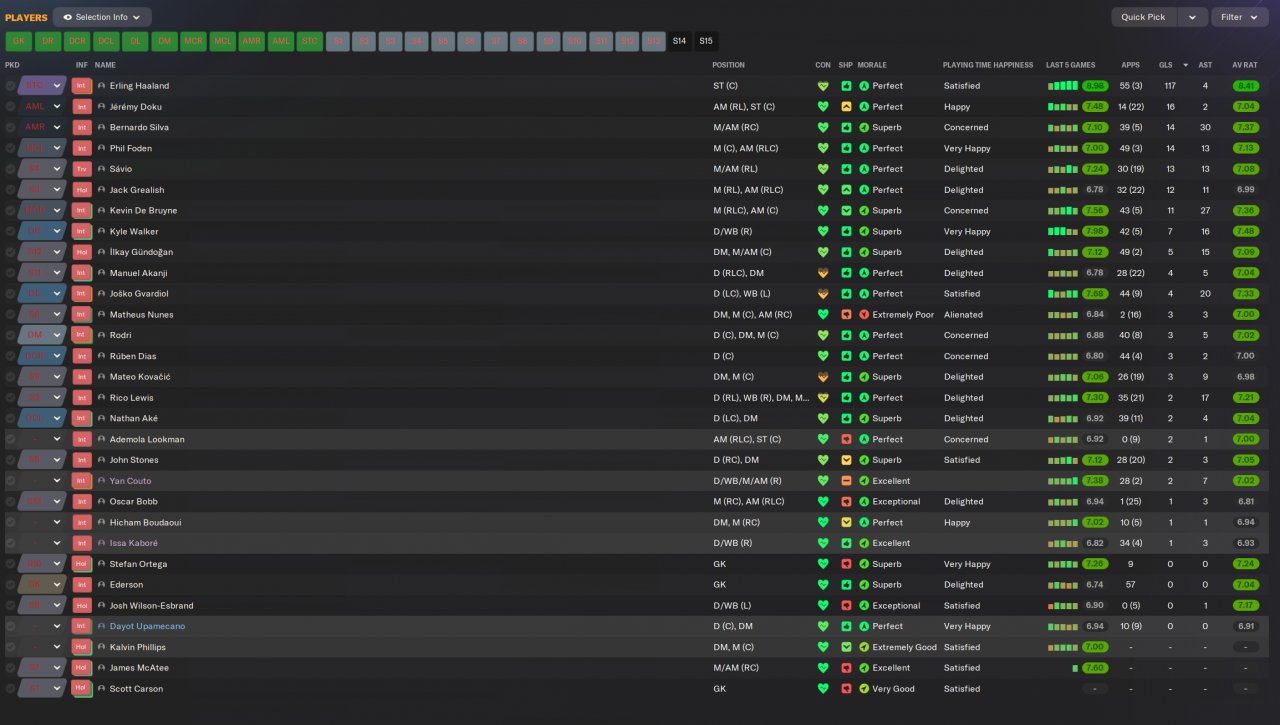This screenshot has width=1280, height=725.
Task: Click the morale icon for Kalvin Phillips
Action: pos(864,647)
